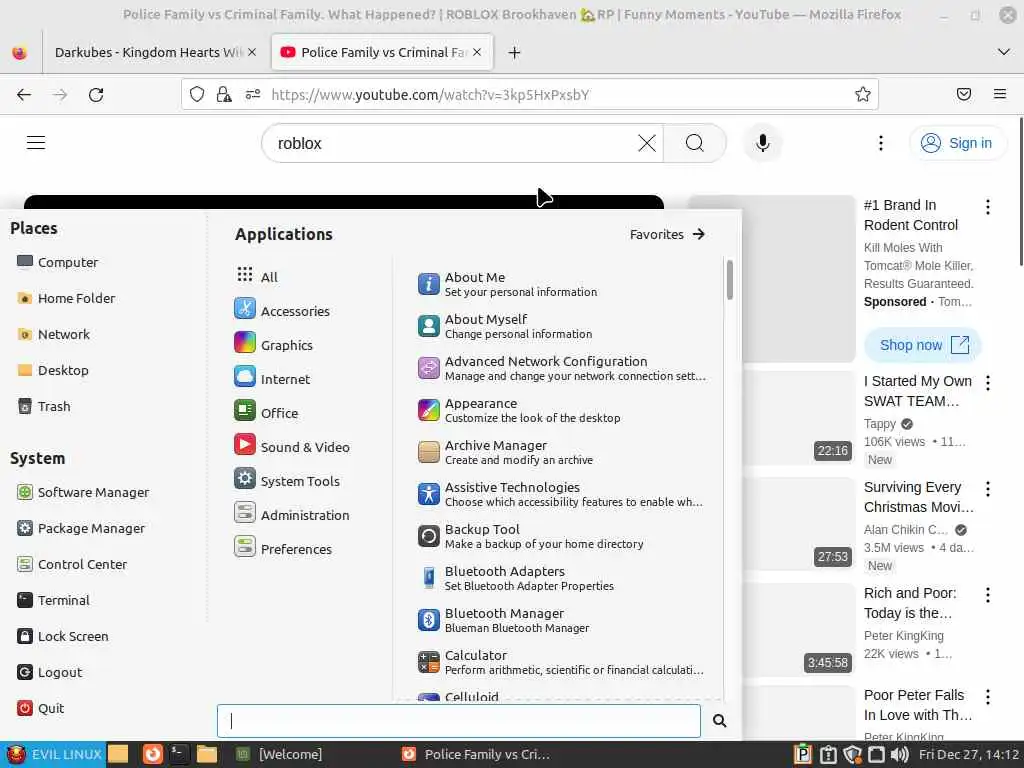Click Logout in the System list
1024x768 pixels.
point(50,671)
